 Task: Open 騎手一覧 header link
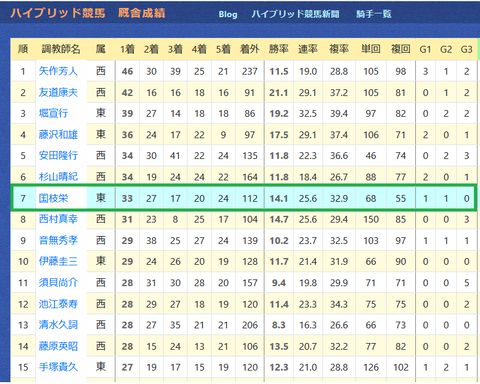(x=374, y=14)
